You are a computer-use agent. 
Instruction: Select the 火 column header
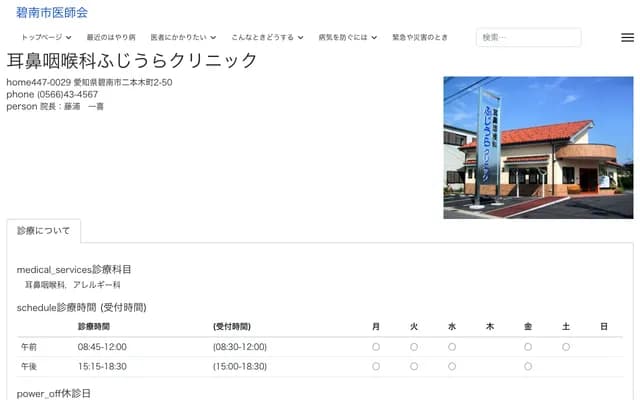point(414,327)
